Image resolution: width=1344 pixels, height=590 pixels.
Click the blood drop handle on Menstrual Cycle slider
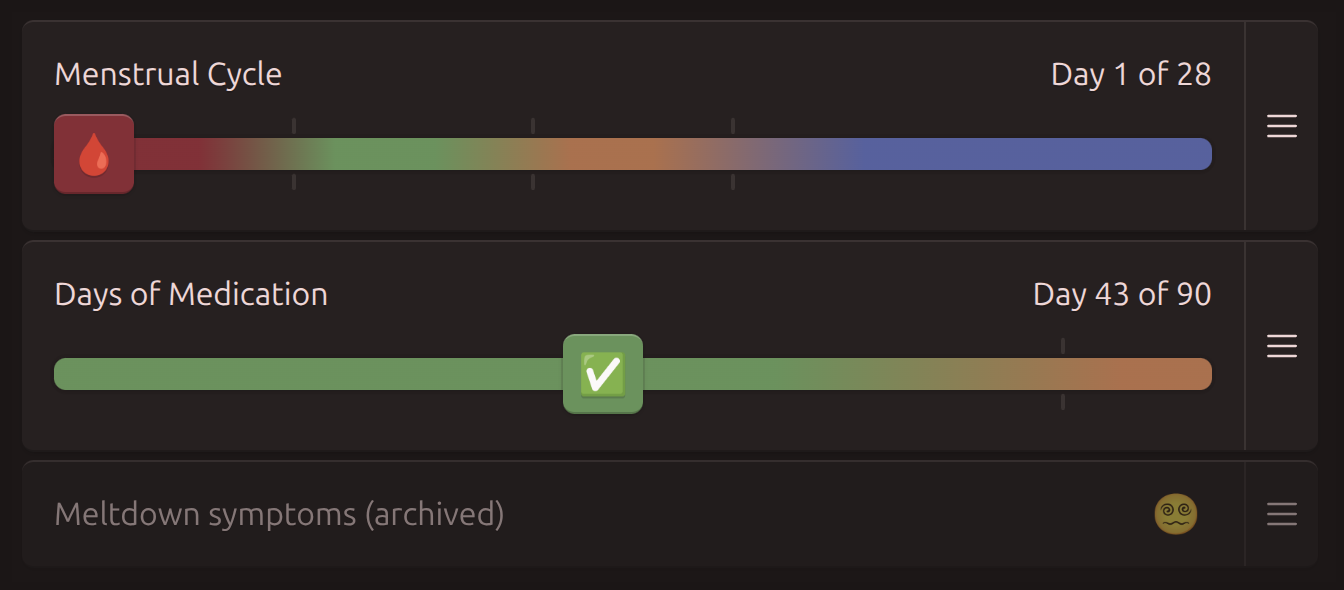click(x=93, y=154)
